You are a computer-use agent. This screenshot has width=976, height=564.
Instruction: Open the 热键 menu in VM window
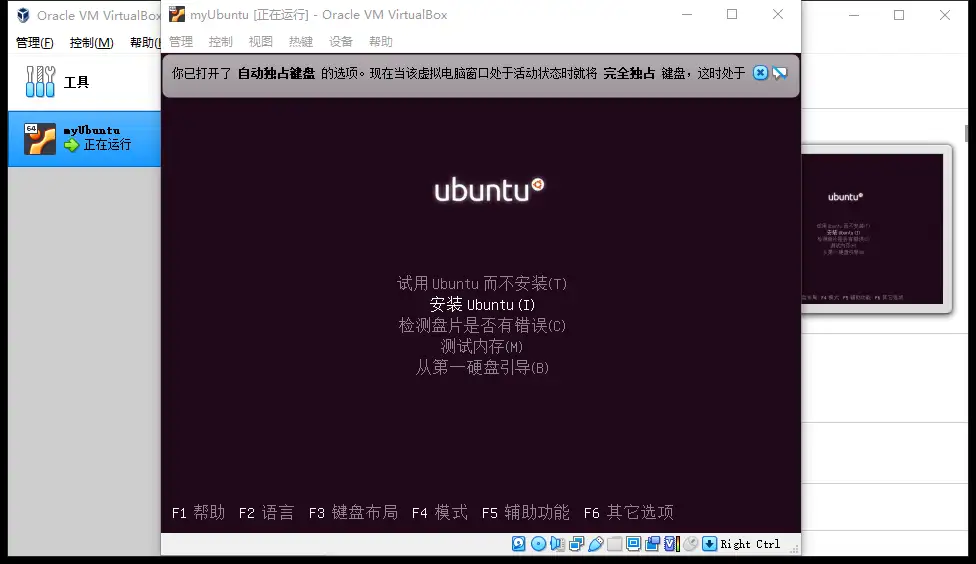[x=300, y=42]
